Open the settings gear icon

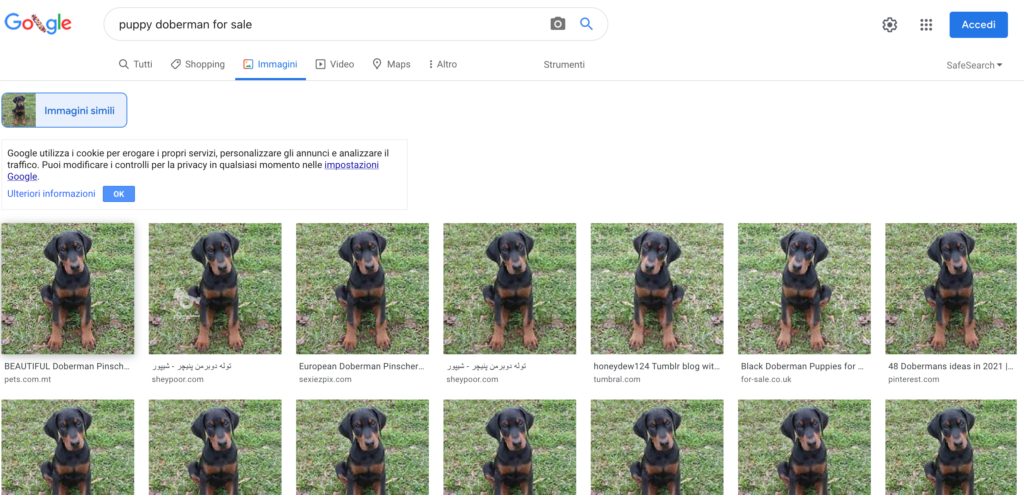(889, 25)
